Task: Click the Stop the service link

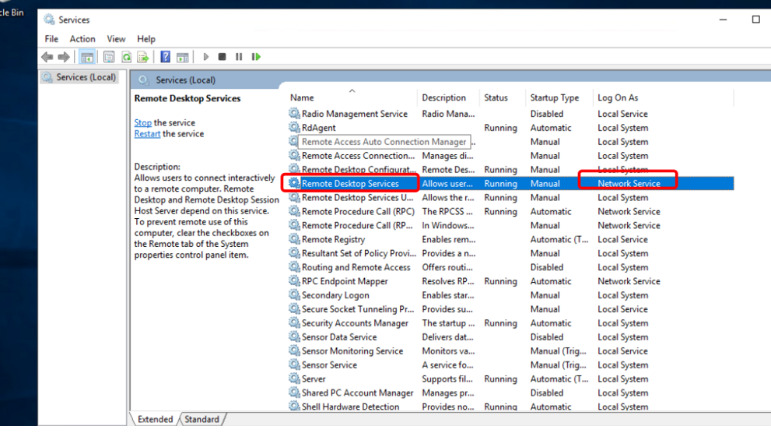Action: pyautogui.click(x=143, y=122)
